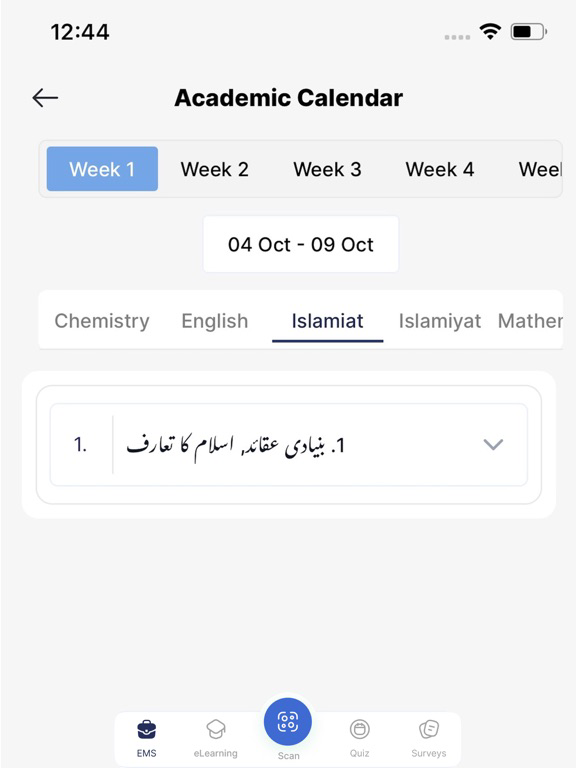Open the Surveys icon
576x768 pixels.
click(429, 729)
